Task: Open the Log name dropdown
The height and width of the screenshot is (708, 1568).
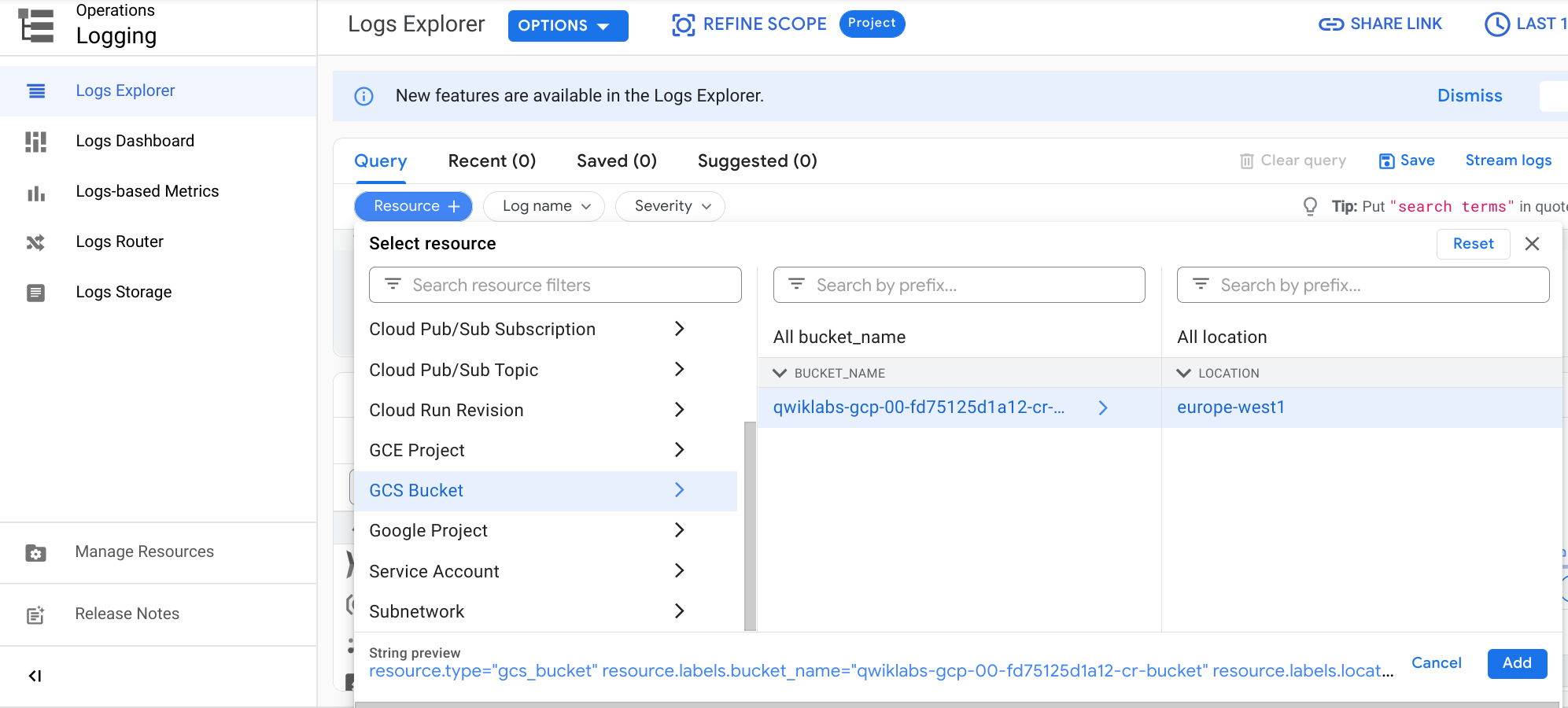Action: [x=544, y=206]
